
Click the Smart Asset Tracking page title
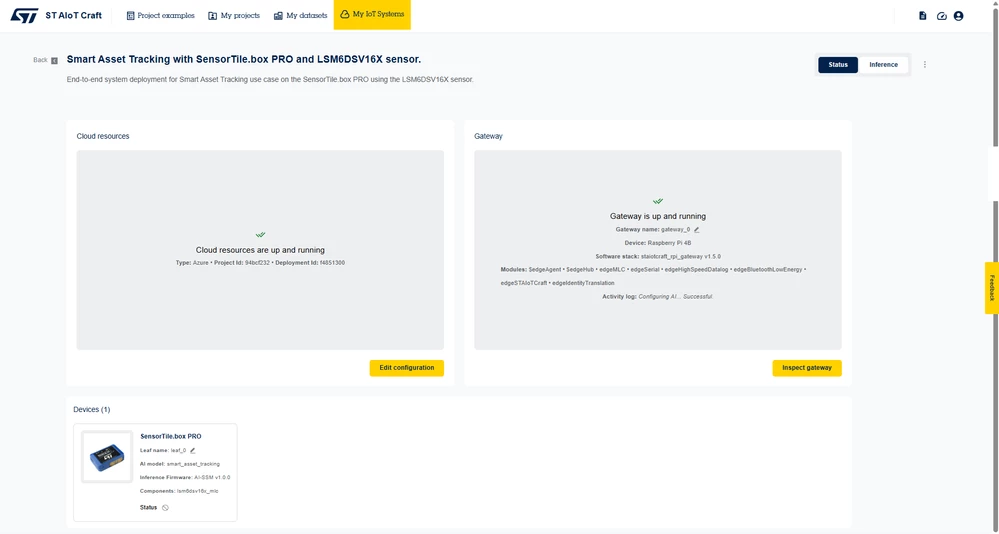243,59
